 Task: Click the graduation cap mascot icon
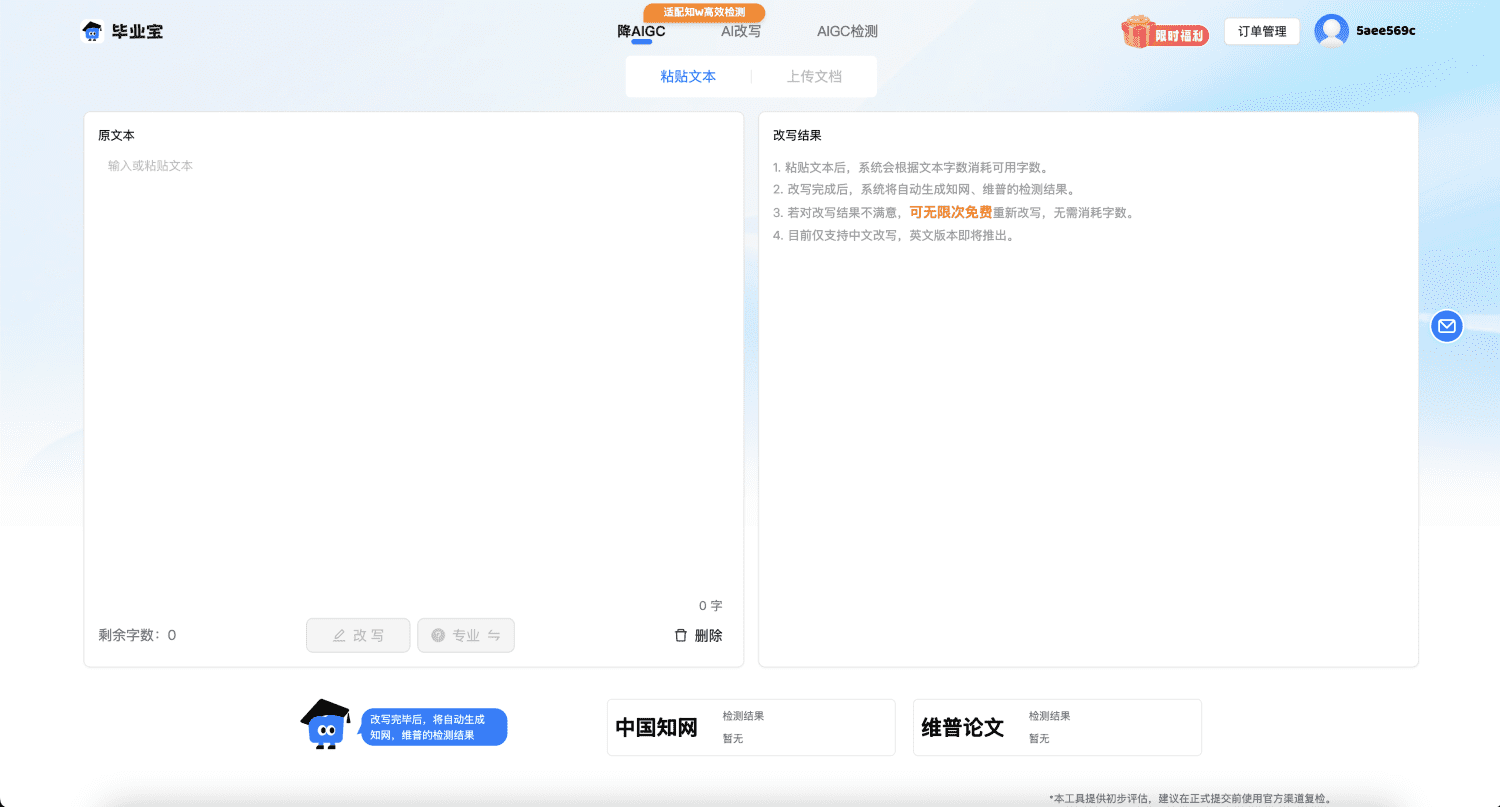click(326, 724)
